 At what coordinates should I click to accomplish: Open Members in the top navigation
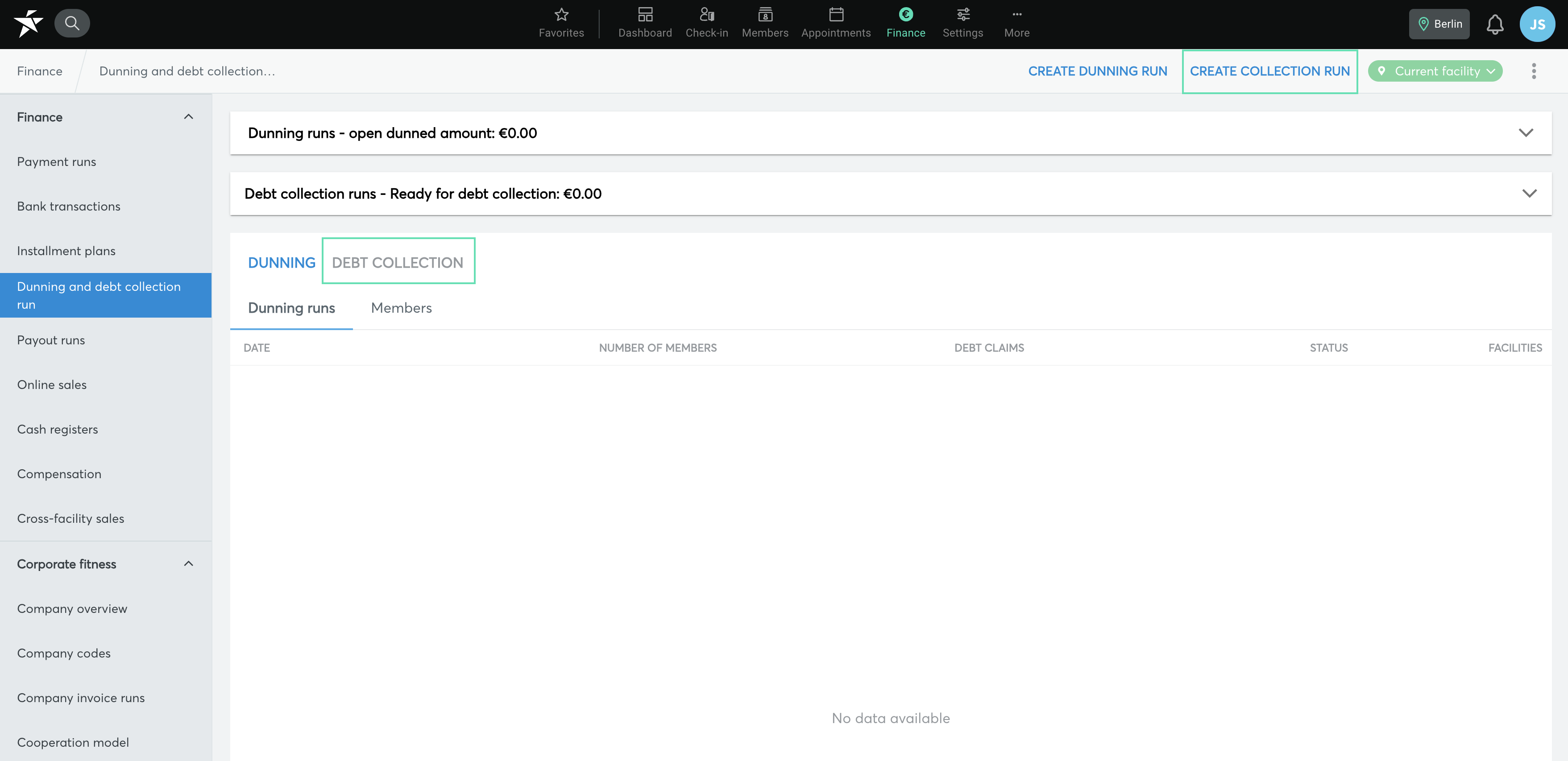pos(764,24)
